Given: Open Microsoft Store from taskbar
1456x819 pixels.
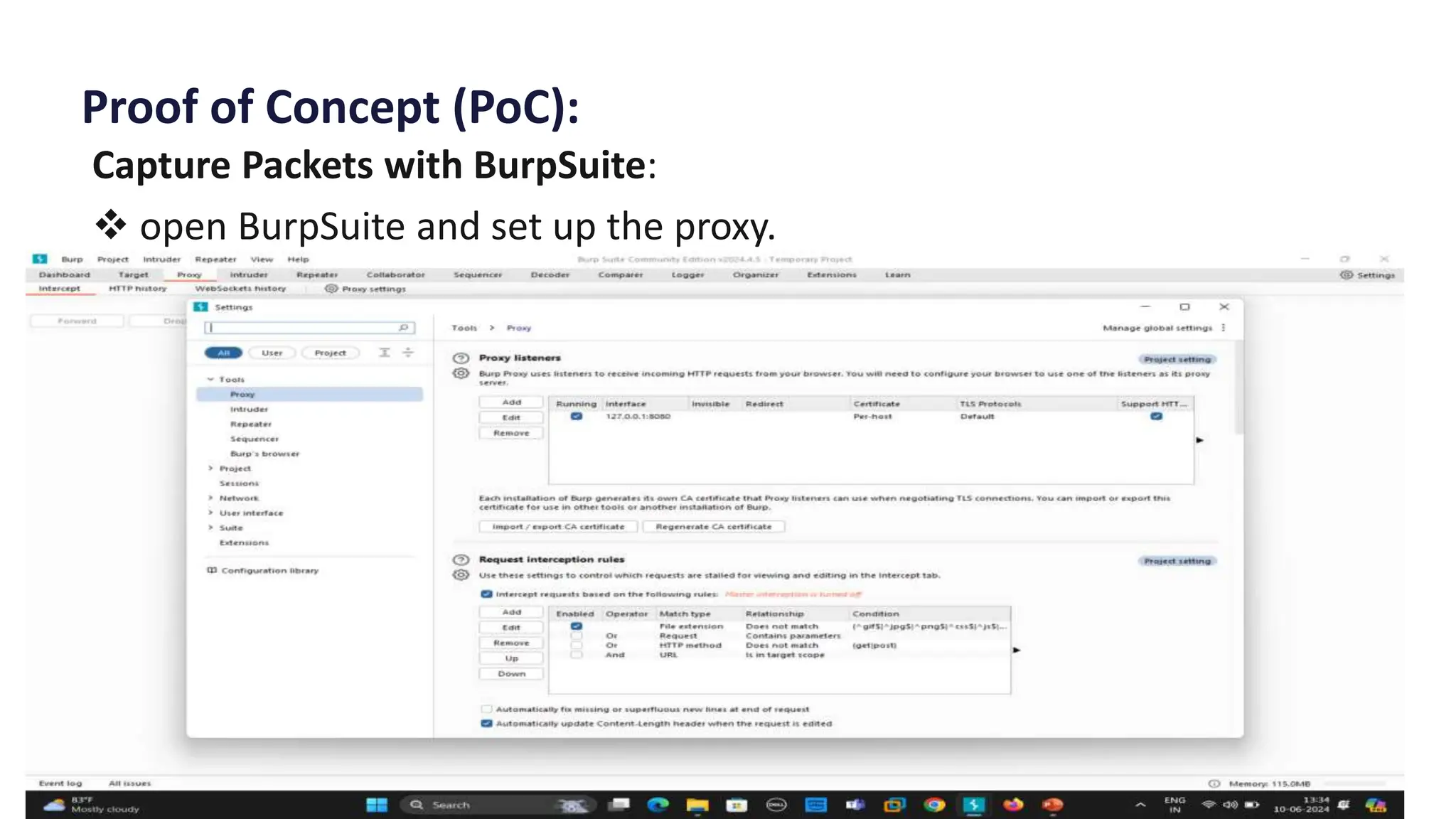Looking at the screenshot, I should click(x=737, y=805).
